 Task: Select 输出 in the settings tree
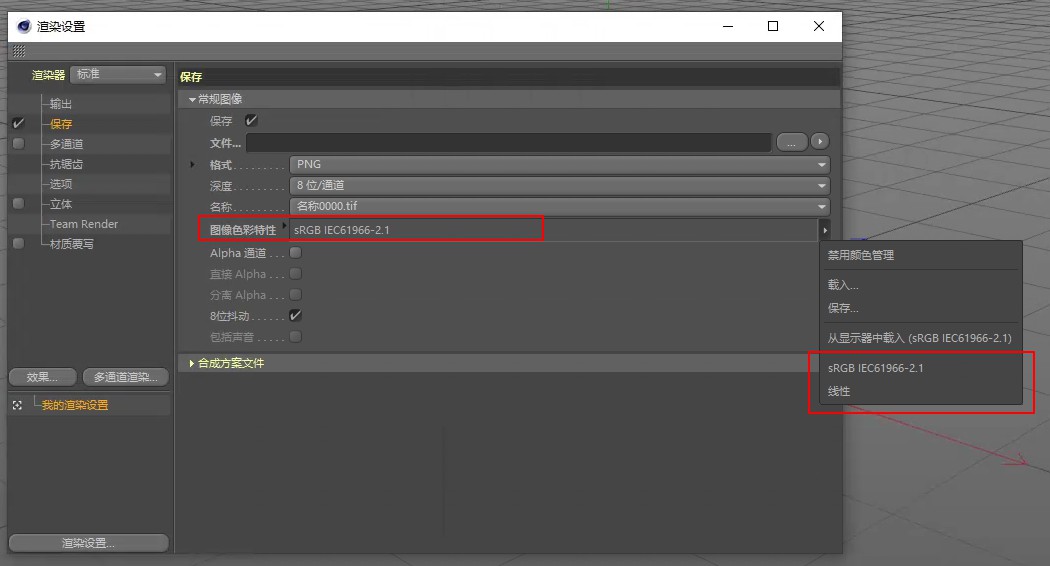pos(61,104)
